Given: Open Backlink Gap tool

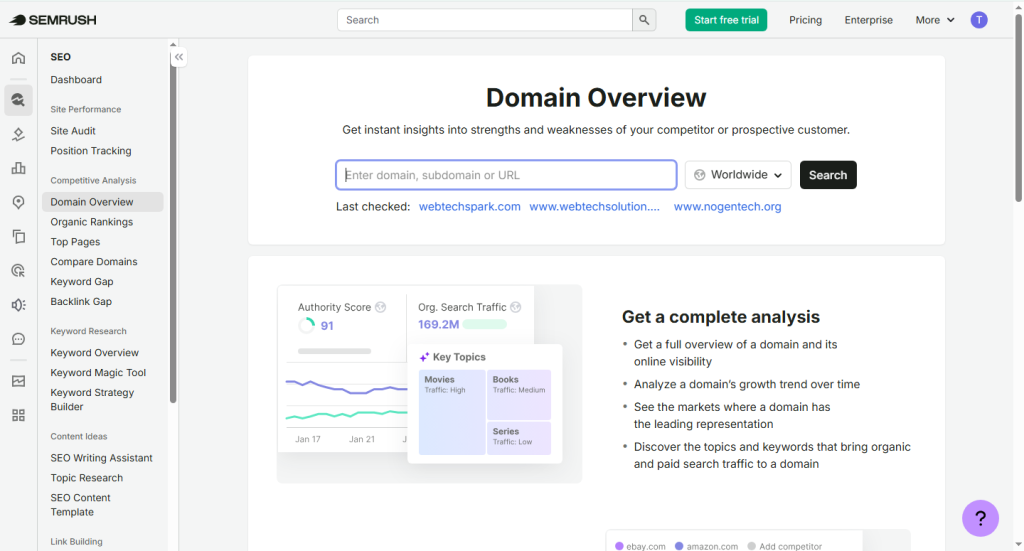Looking at the screenshot, I should tap(81, 302).
